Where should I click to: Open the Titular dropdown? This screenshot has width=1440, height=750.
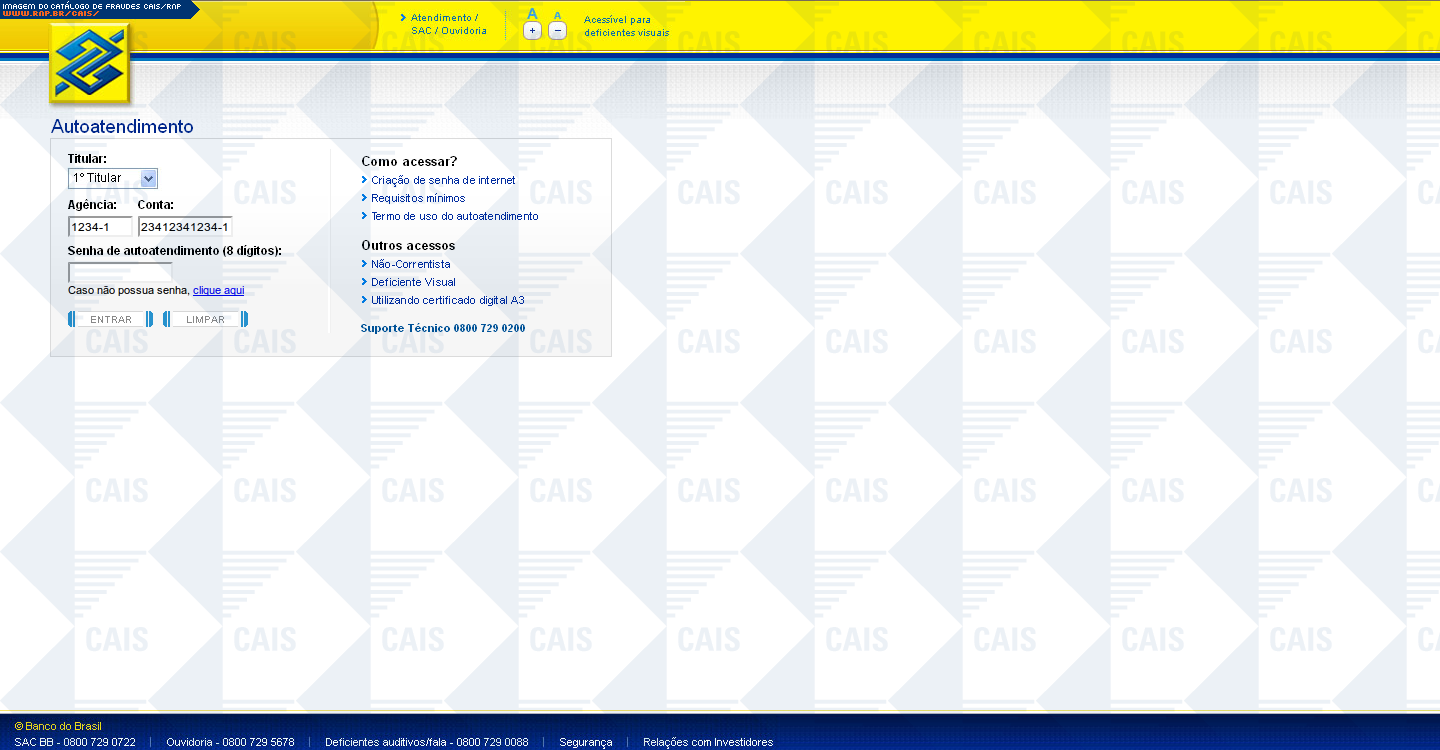coord(112,179)
